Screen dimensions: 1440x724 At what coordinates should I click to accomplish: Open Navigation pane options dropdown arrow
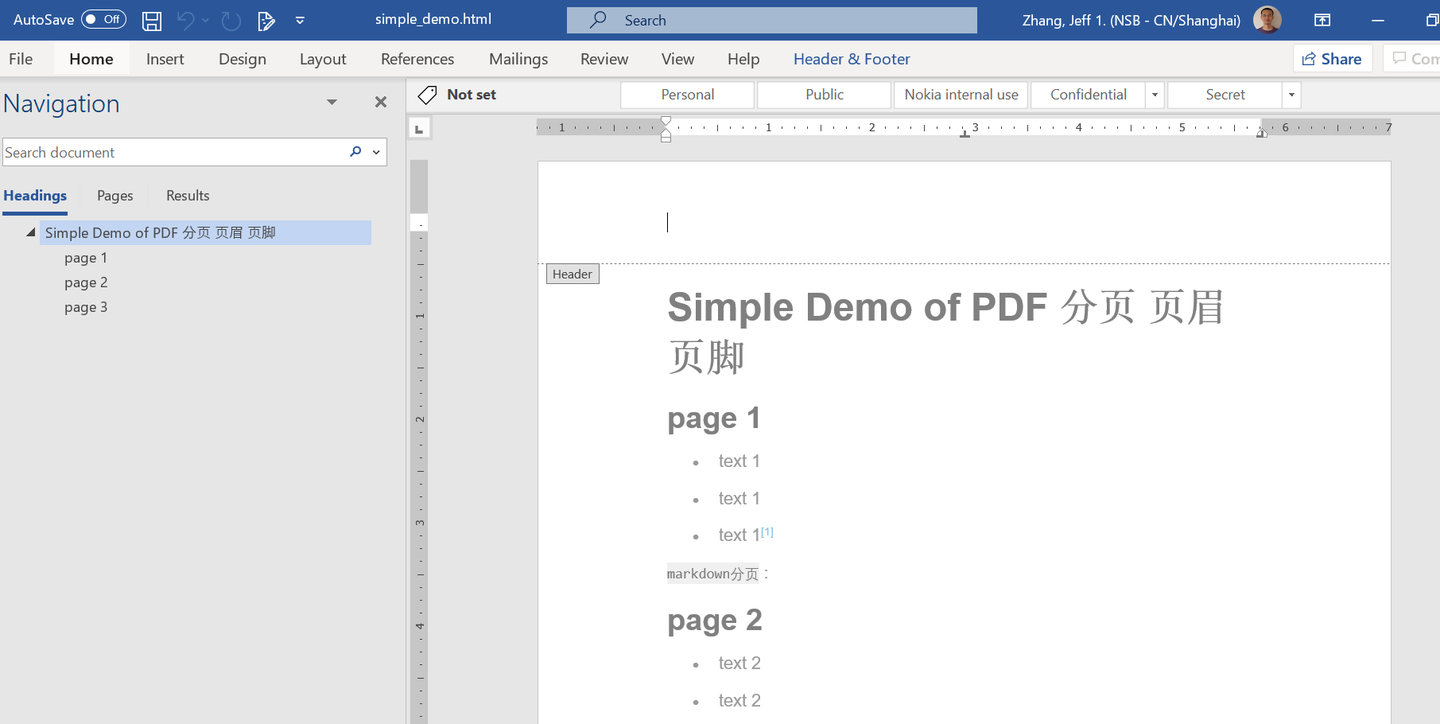click(332, 102)
